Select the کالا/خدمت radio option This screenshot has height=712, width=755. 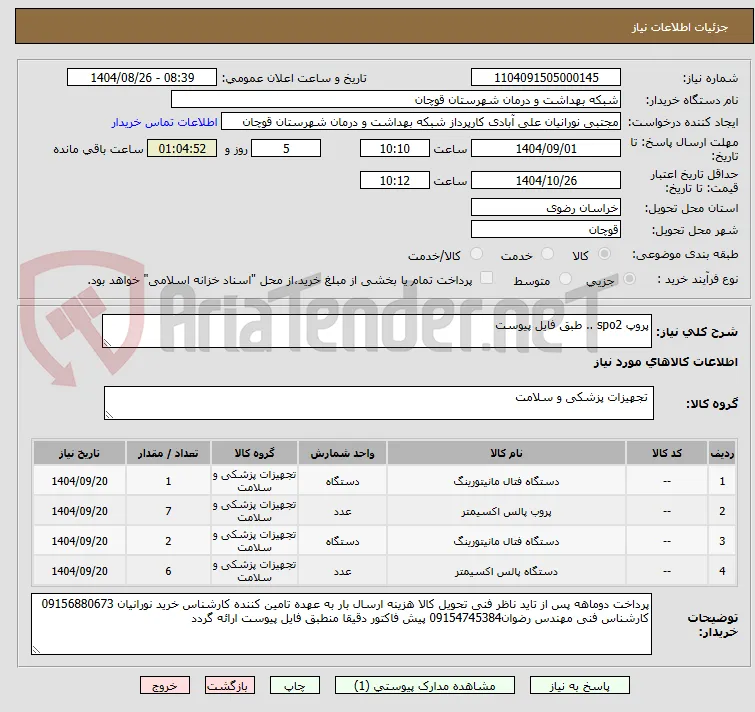[x=476, y=254]
